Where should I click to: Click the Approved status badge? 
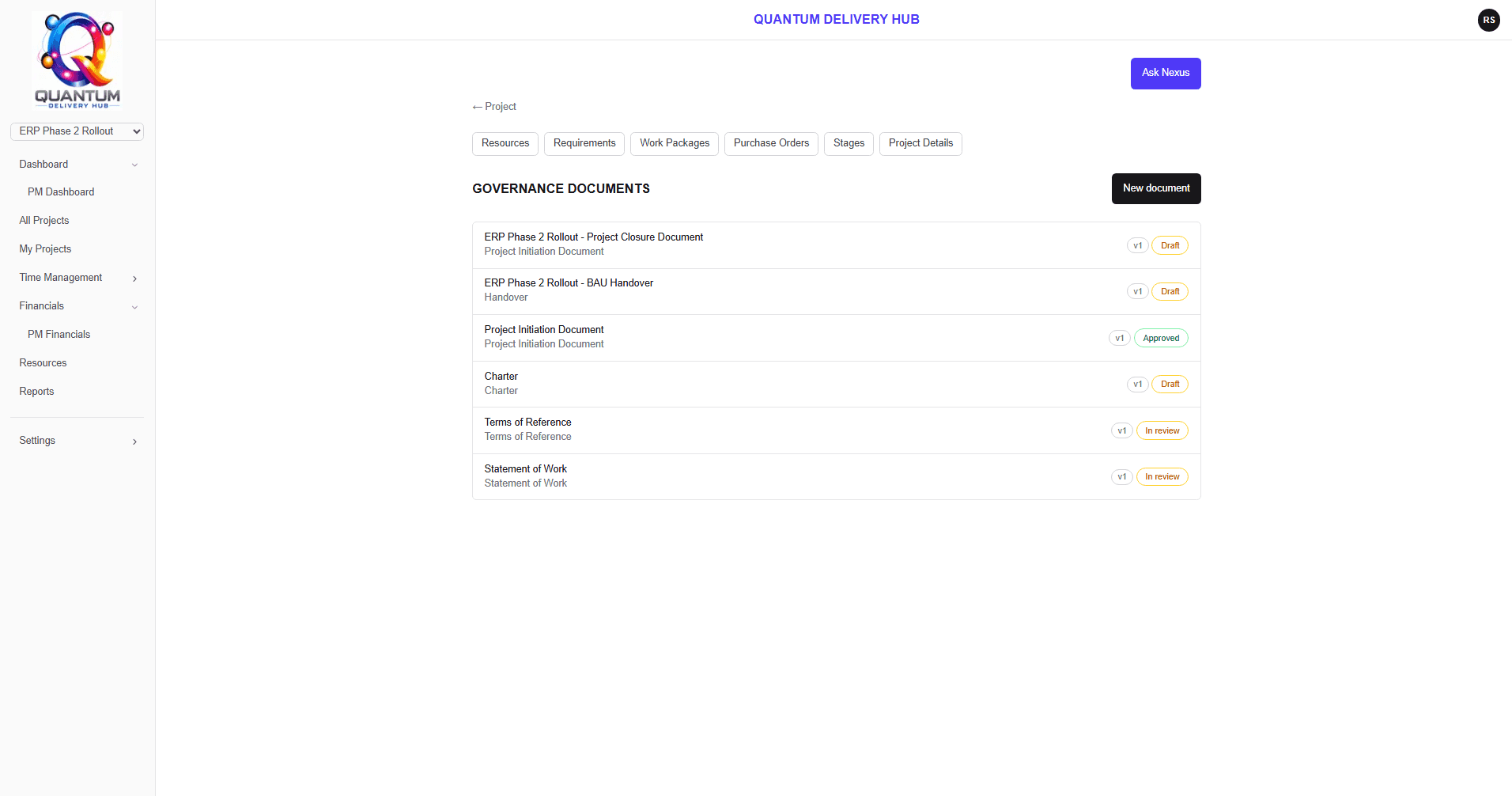tap(1161, 339)
